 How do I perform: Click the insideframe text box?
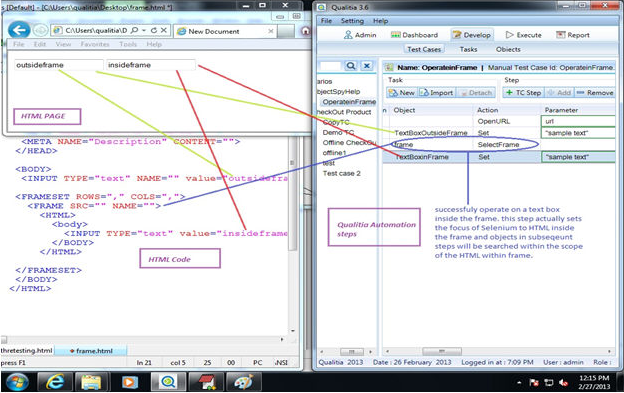pyautogui.click(x=151, y=65)
